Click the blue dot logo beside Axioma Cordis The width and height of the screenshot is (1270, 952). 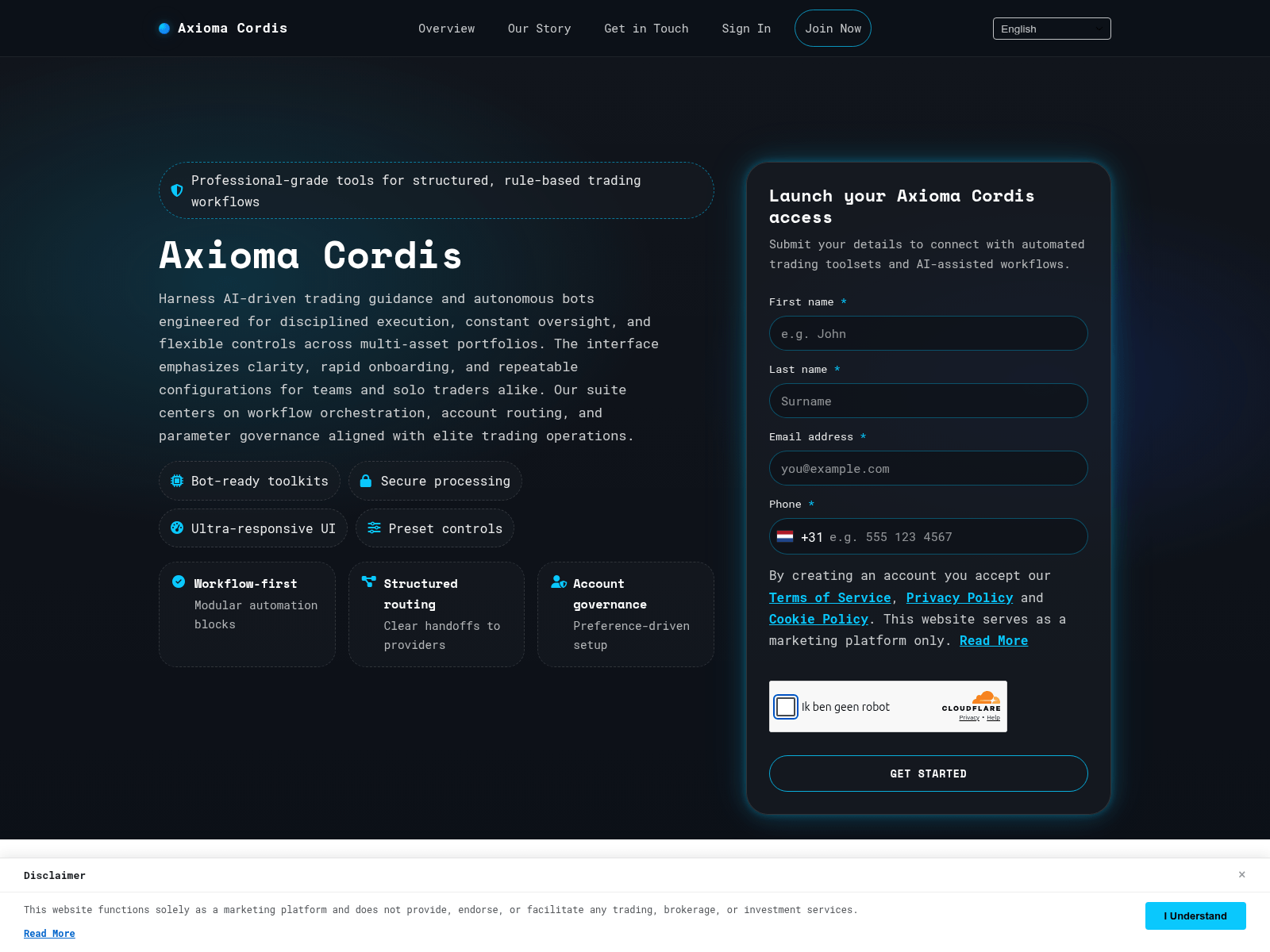(164, 29)
